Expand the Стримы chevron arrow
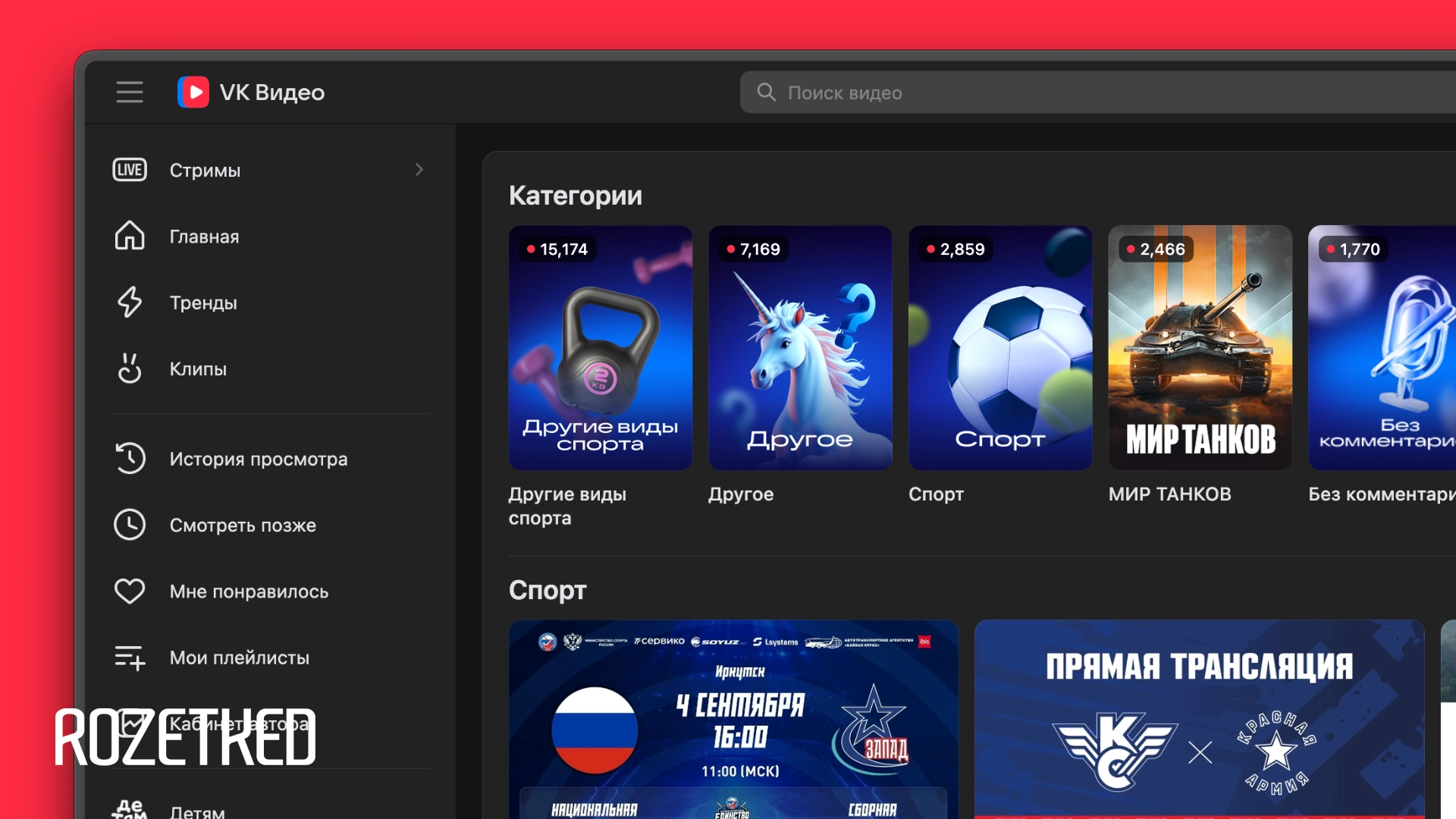The image size is (1456, 819). [419, 170]
